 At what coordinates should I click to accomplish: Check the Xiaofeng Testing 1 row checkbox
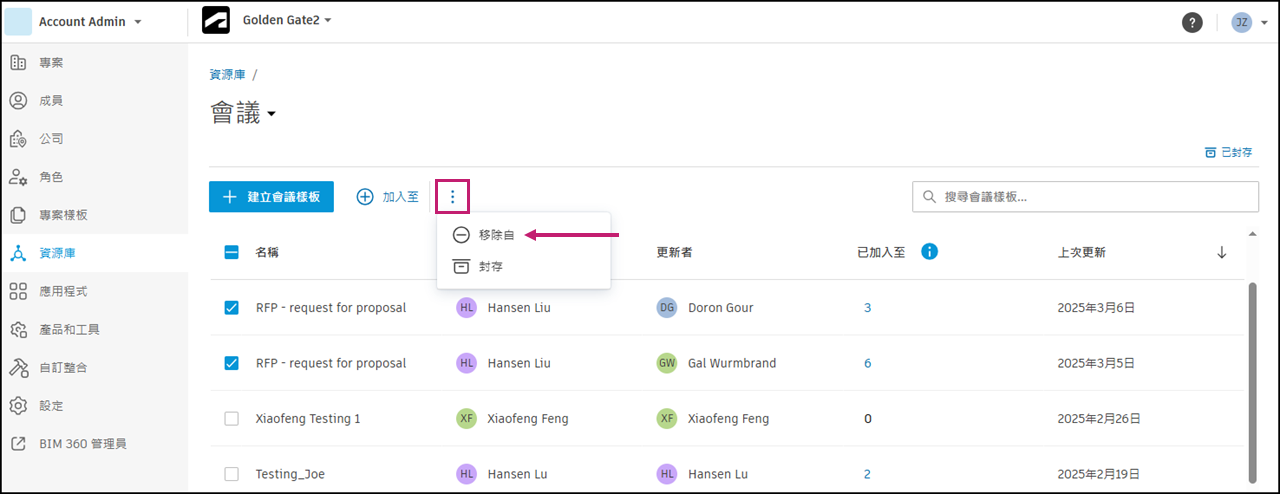[232, 419]
